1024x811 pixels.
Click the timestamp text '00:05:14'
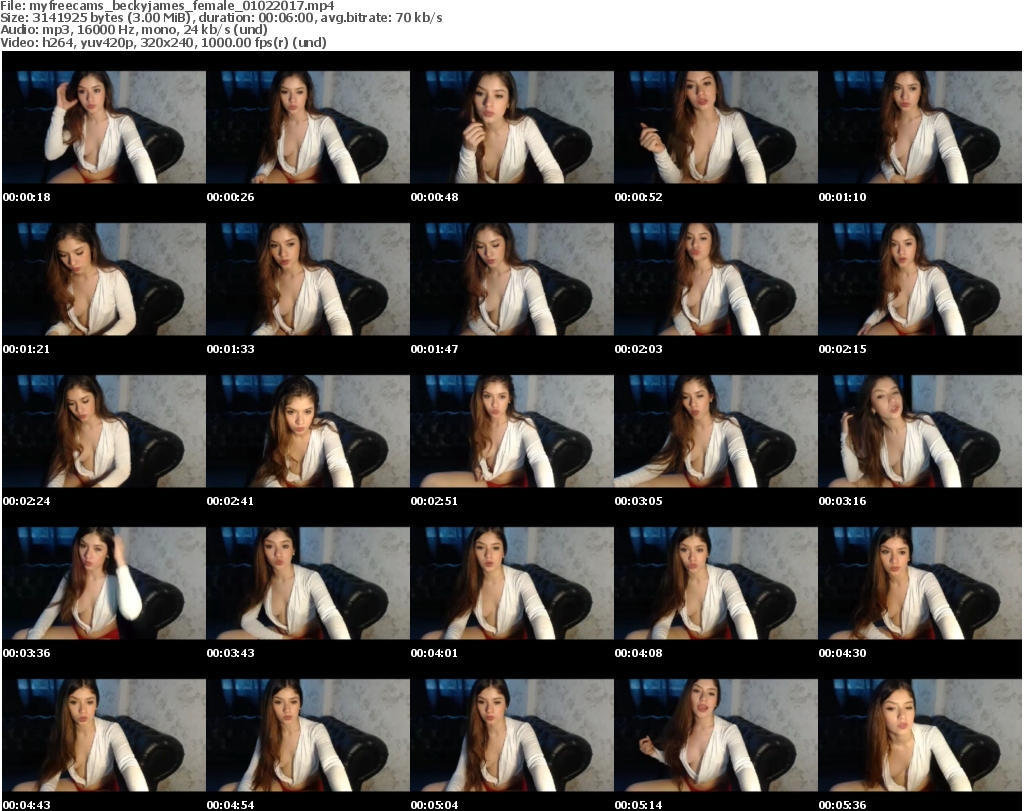639,805
